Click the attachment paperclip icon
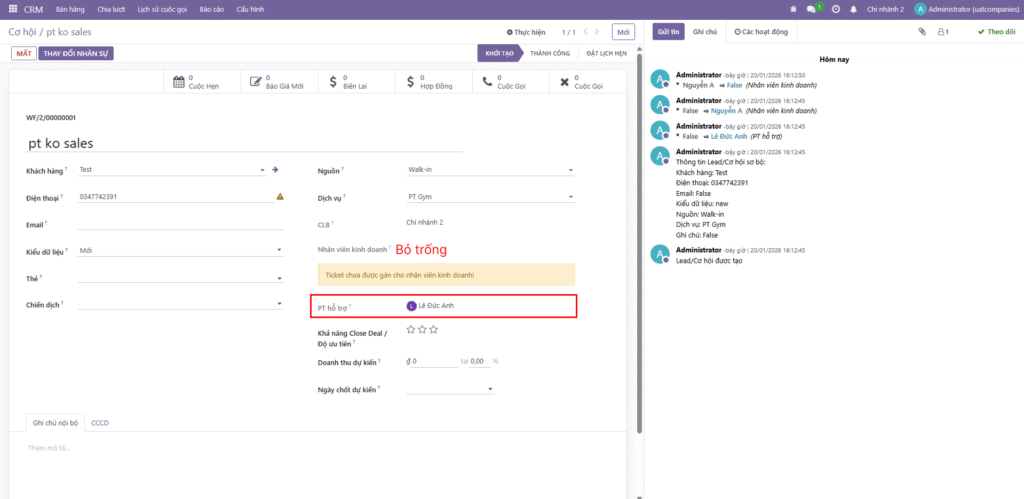This screenshot has width=1024, height=499. pos(922,31)
